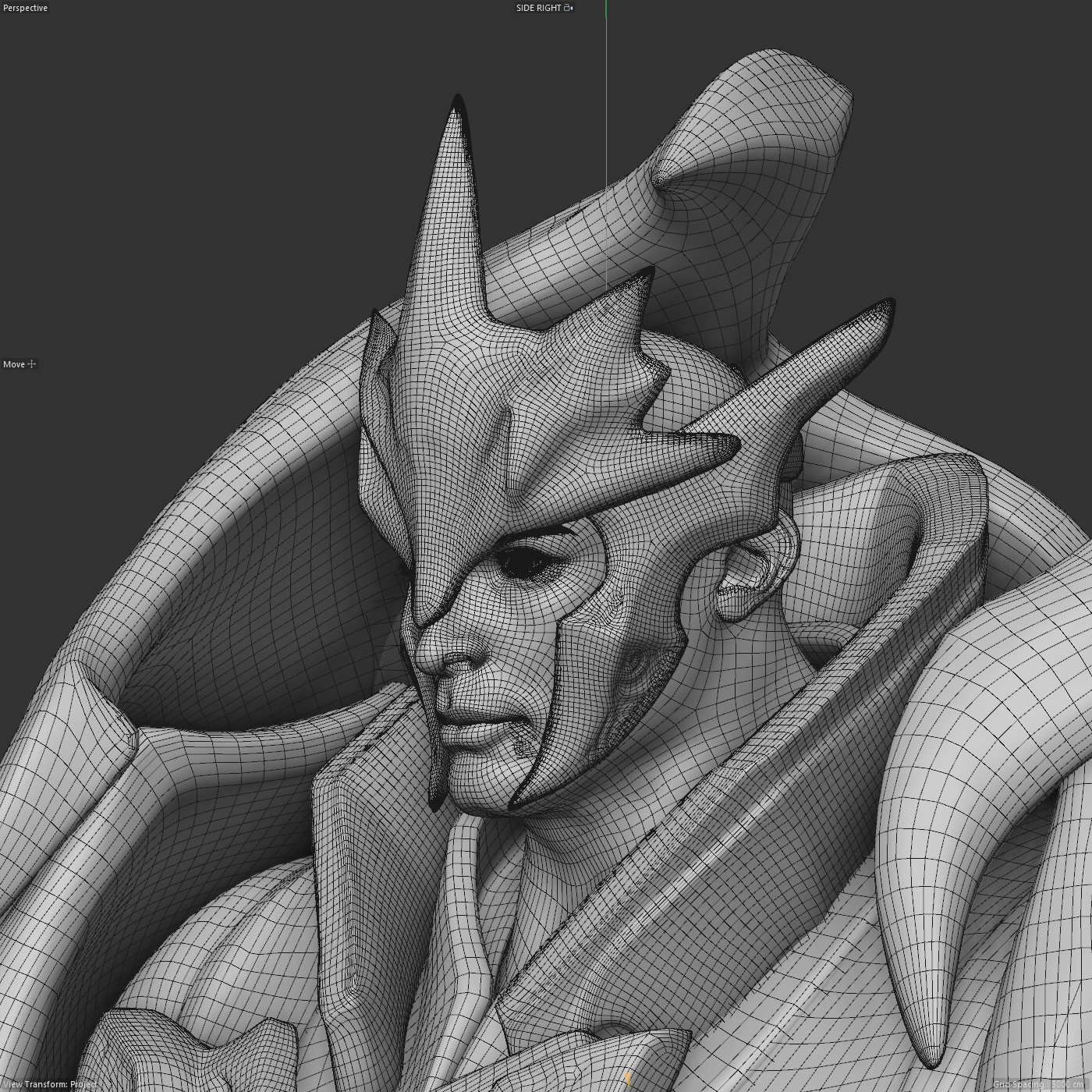Click the camera icon beside SIDE RIGHT
The height and width of the screenshot is (1092, 1092).
coord(569,8)
